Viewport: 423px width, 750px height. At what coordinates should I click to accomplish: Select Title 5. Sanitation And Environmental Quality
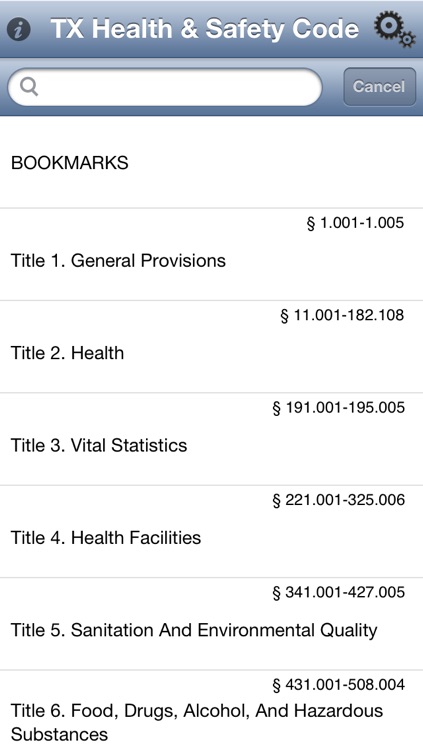[x=212, y=624]
